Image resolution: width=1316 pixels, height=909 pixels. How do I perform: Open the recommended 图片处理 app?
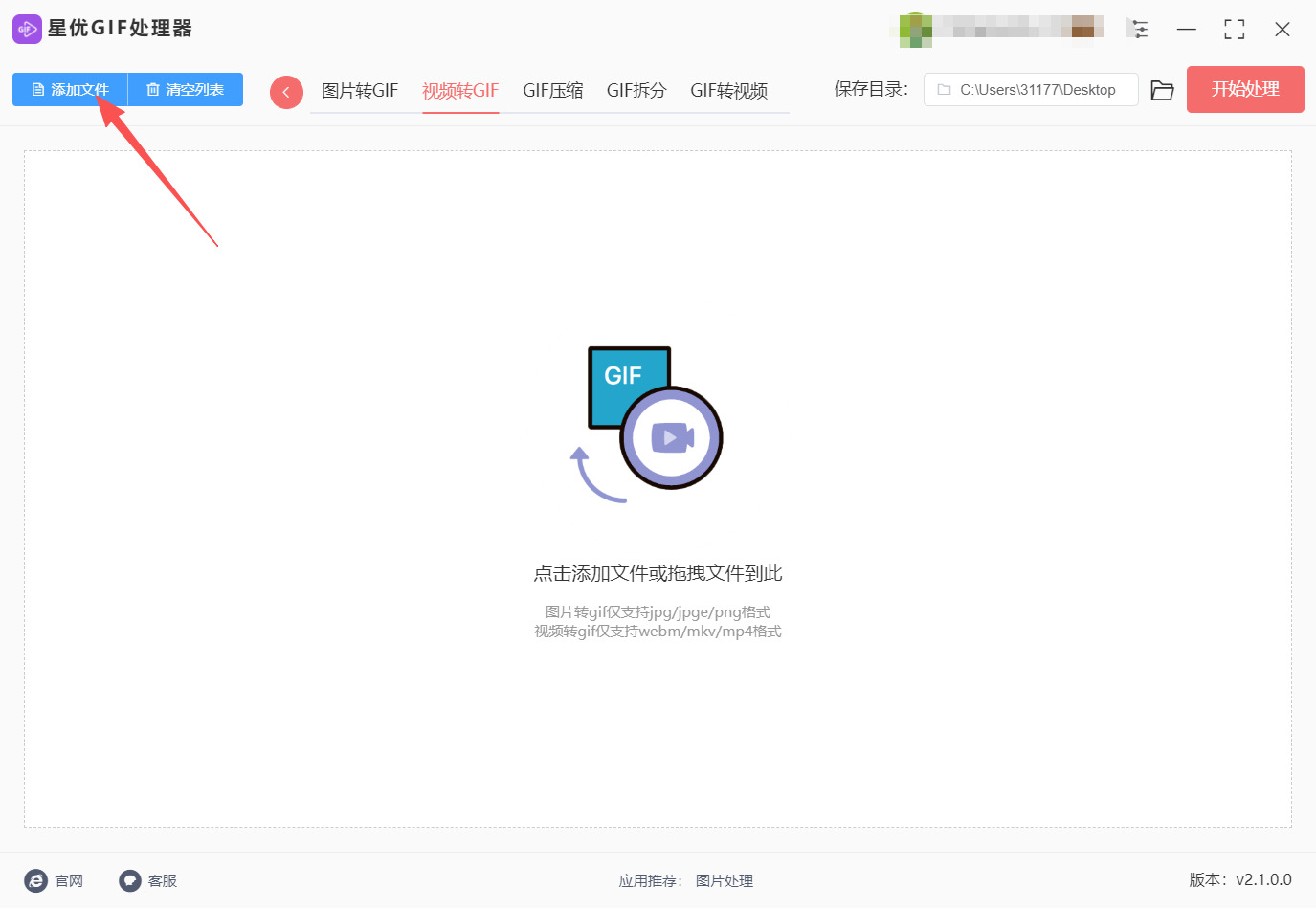point(725,881)
